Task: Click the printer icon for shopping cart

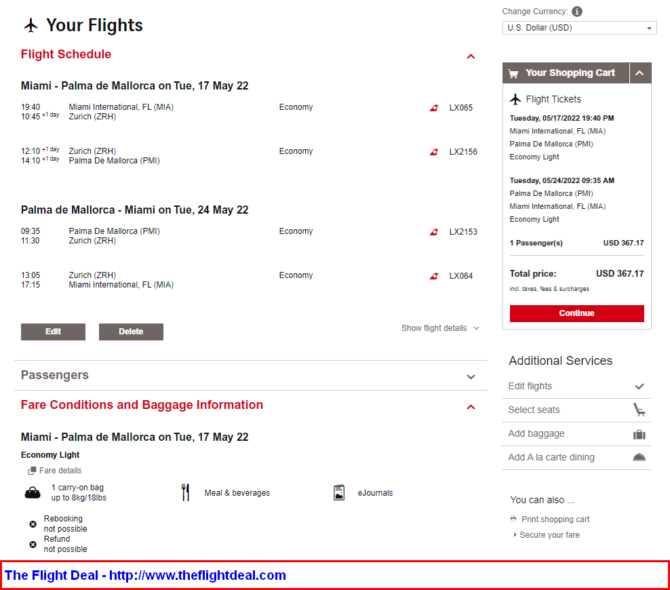Action: pos(513,519)
